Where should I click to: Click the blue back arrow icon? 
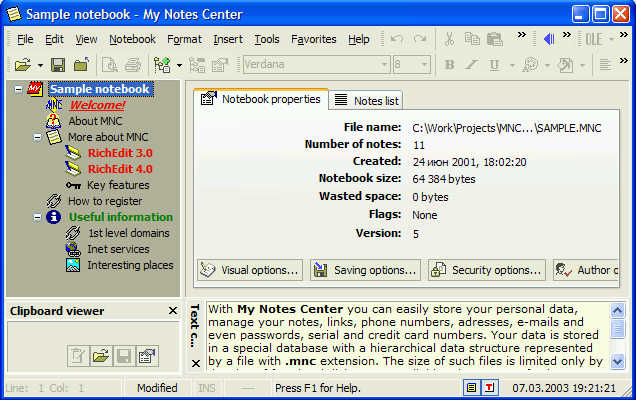[549, 39]
